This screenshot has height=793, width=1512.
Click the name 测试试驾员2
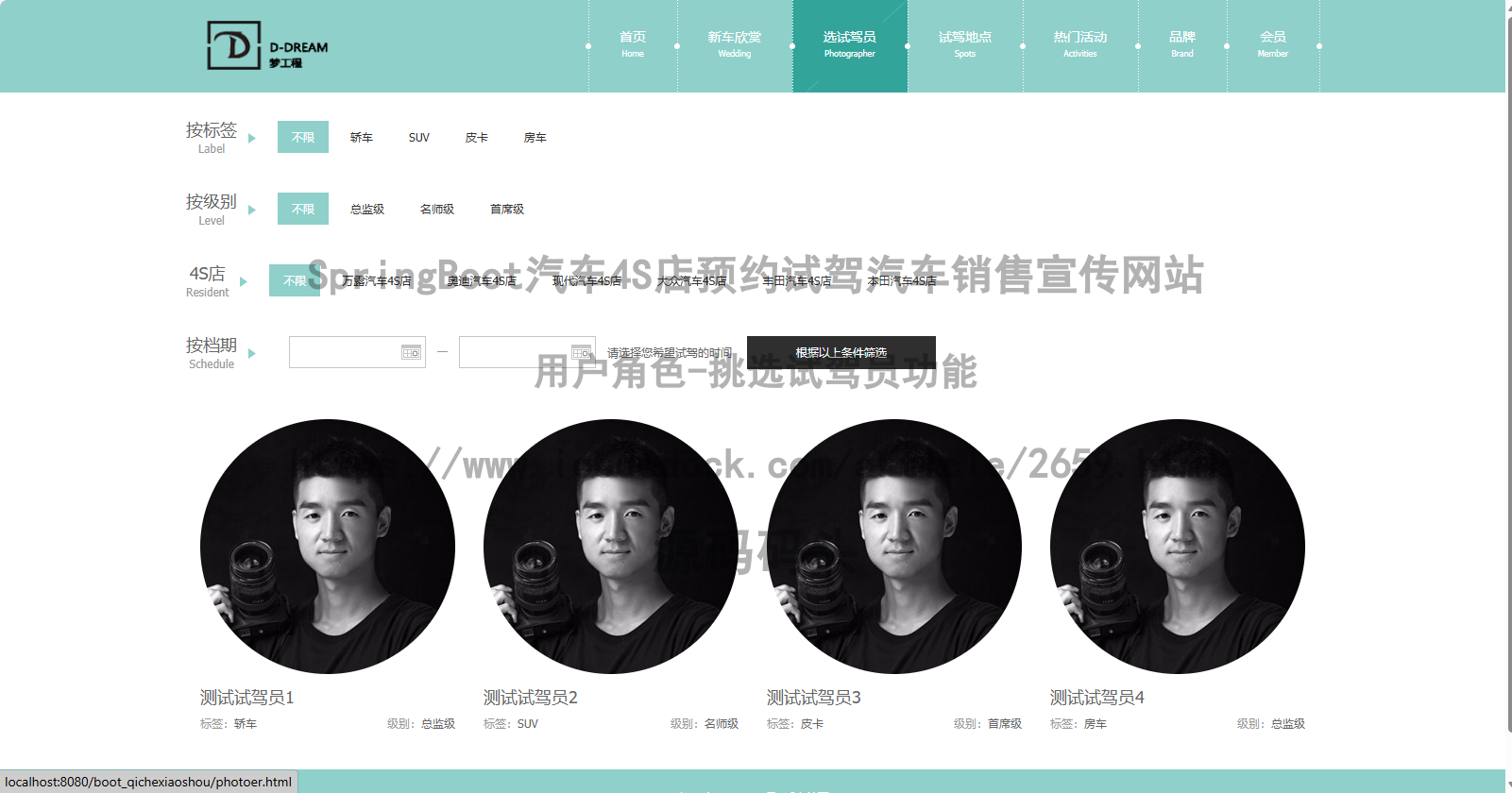(x=531, y=698)
